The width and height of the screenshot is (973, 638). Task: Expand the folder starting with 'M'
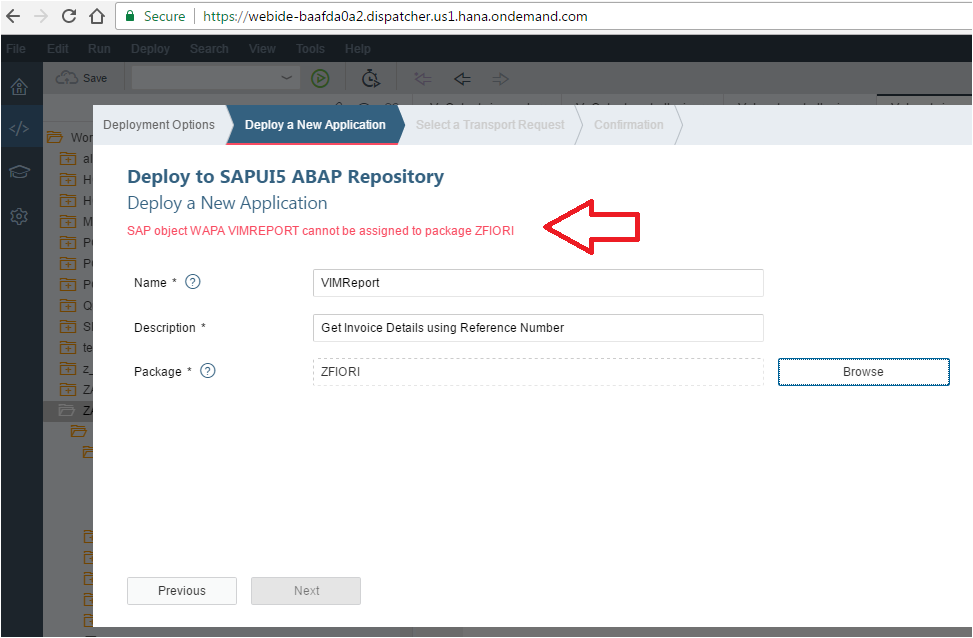point(68,222)
